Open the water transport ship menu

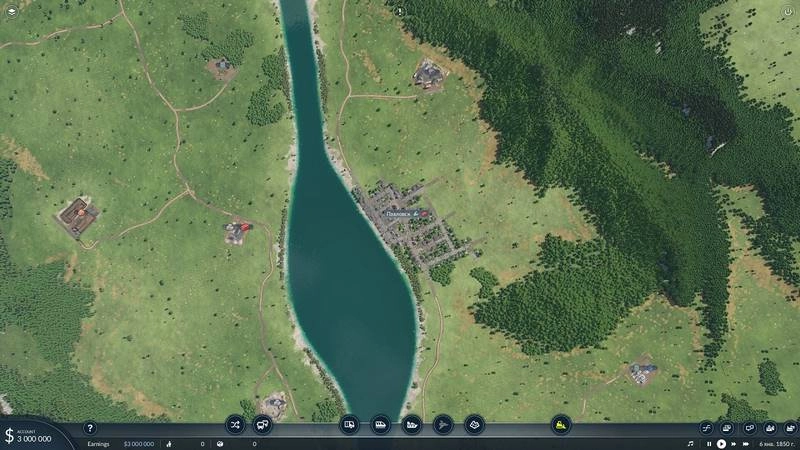(412, 424)
